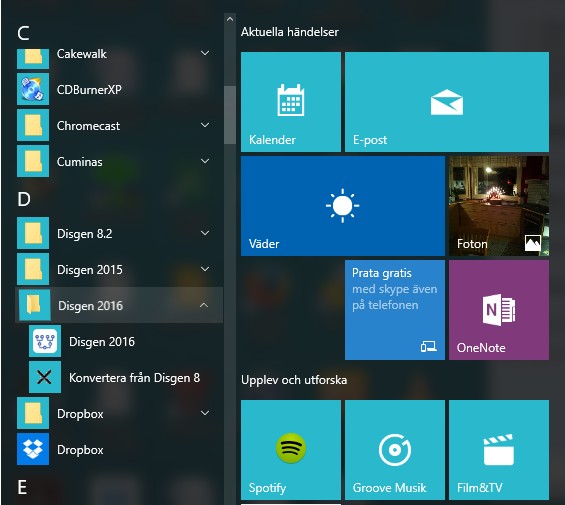Open the Kalender tile
565x505 pixels.
coord(291,102)
